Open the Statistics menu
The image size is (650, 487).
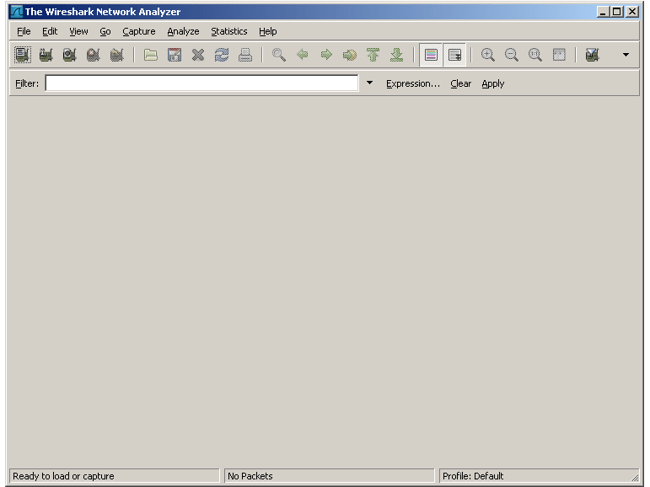tap(229, 31)
